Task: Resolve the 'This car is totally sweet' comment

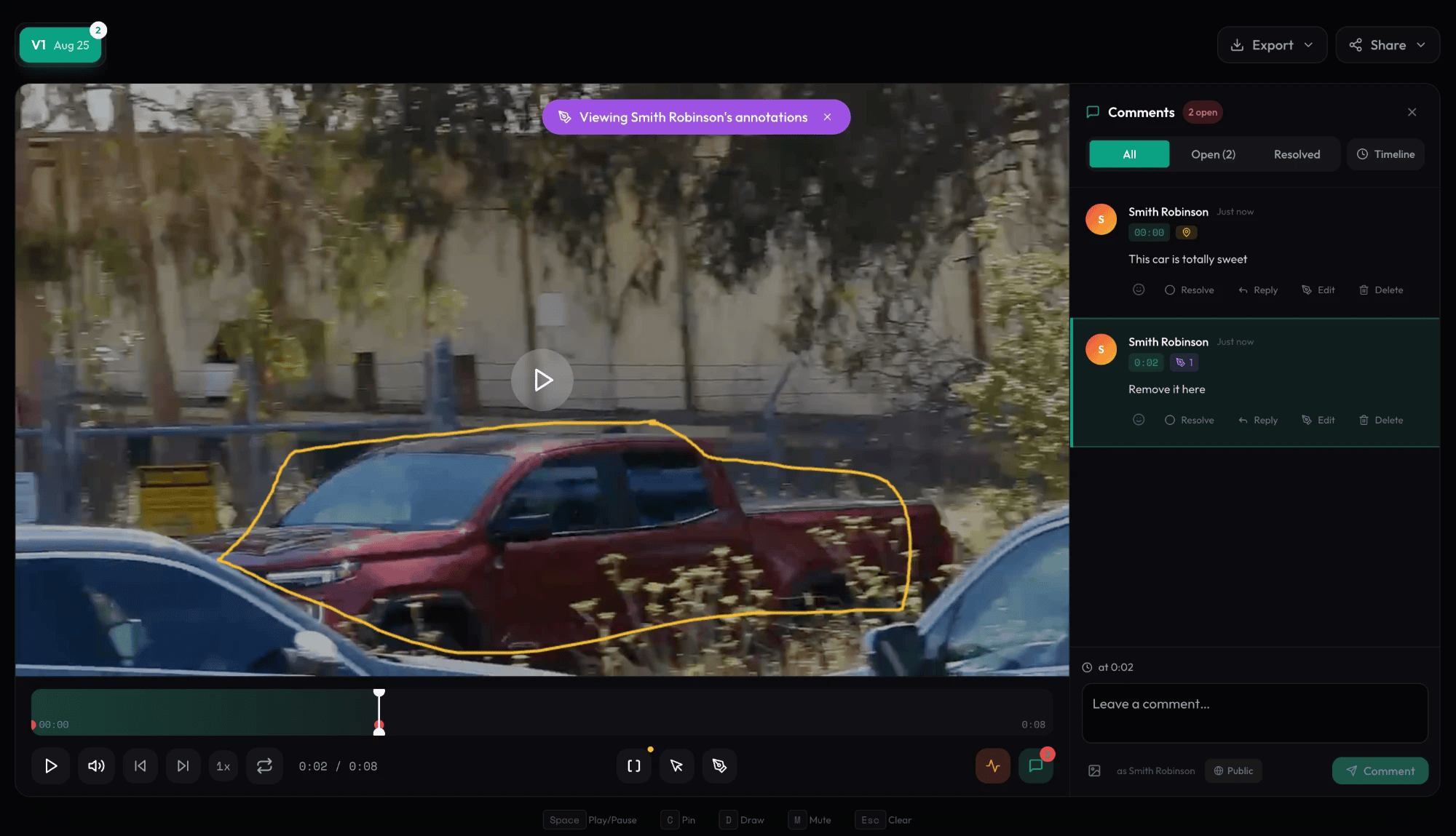Action: pos(1189,290)
